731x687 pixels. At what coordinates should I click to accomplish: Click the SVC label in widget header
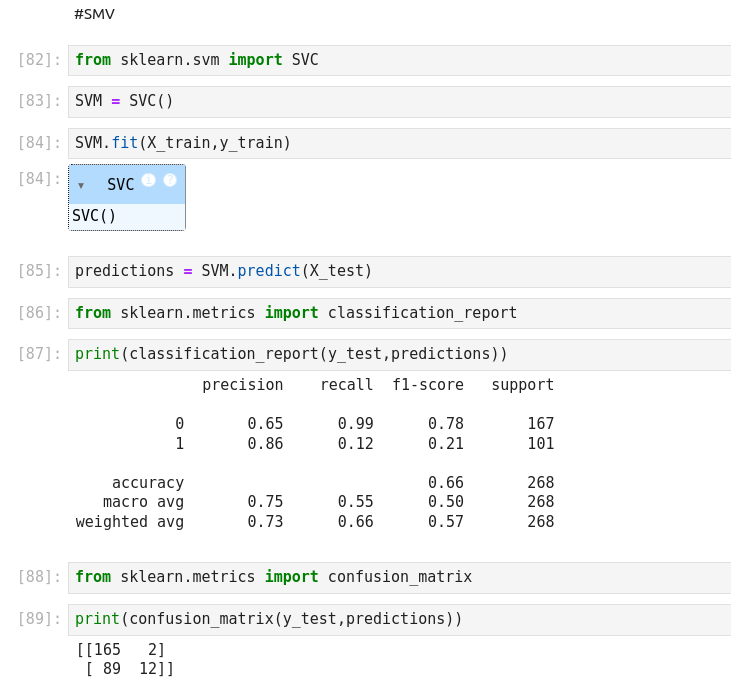pos(120,185)
